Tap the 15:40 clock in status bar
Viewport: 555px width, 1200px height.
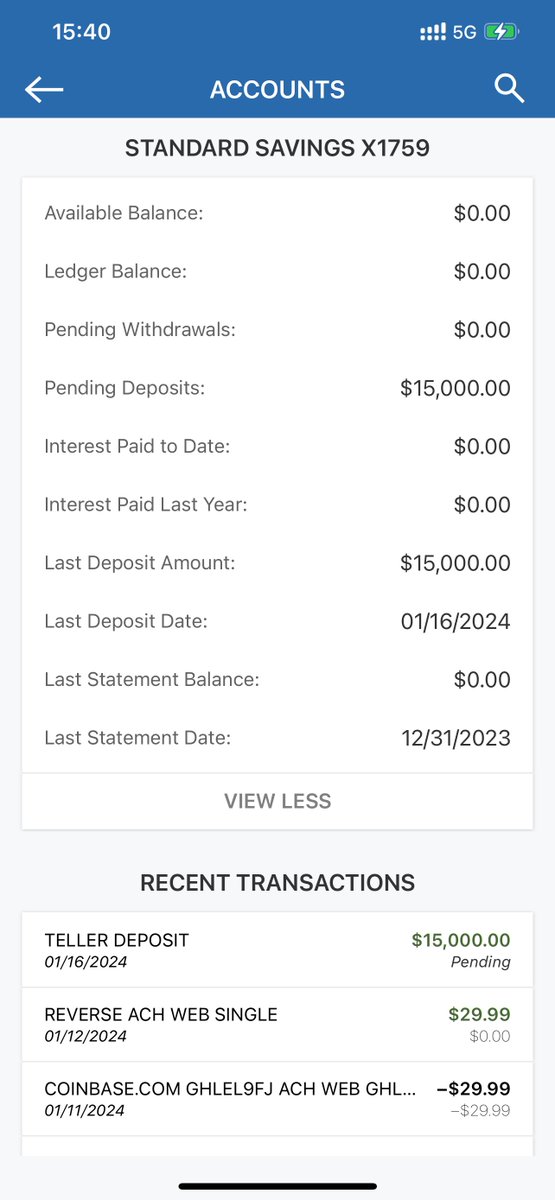point(81,32)
